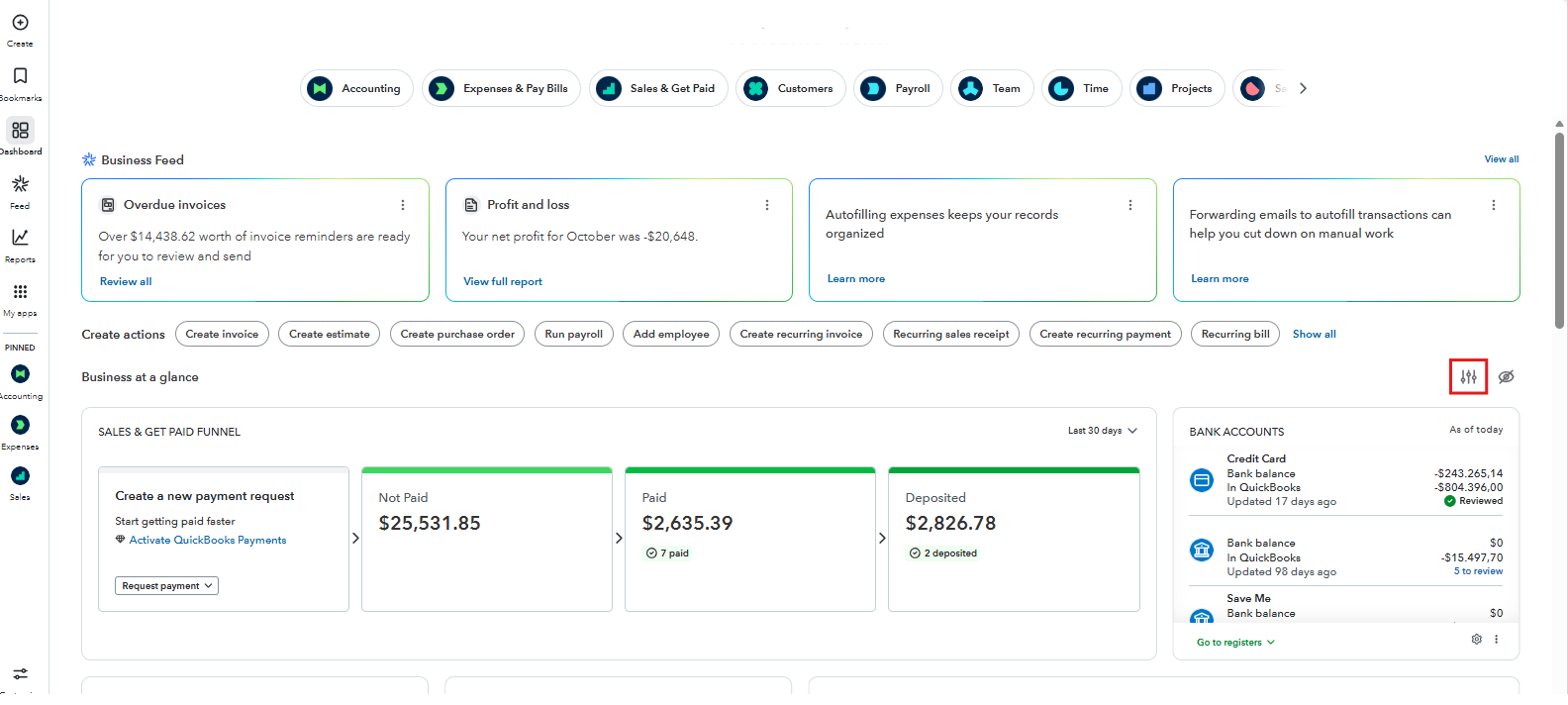Click the customize widgets sliders icon
This screenshot has width=1568, height=705.
pos(1468,377)
